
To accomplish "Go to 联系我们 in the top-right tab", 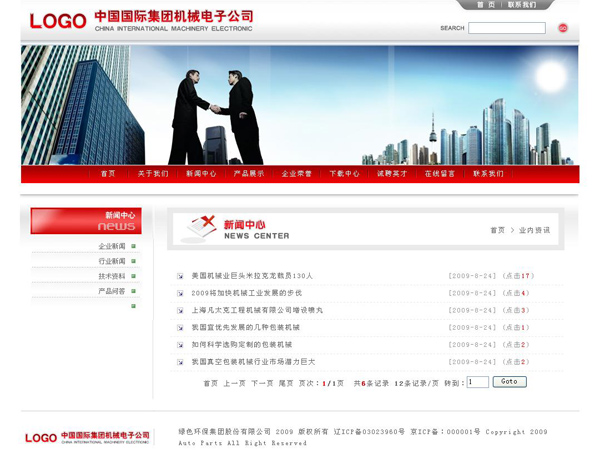I will [x=521, y=5].
